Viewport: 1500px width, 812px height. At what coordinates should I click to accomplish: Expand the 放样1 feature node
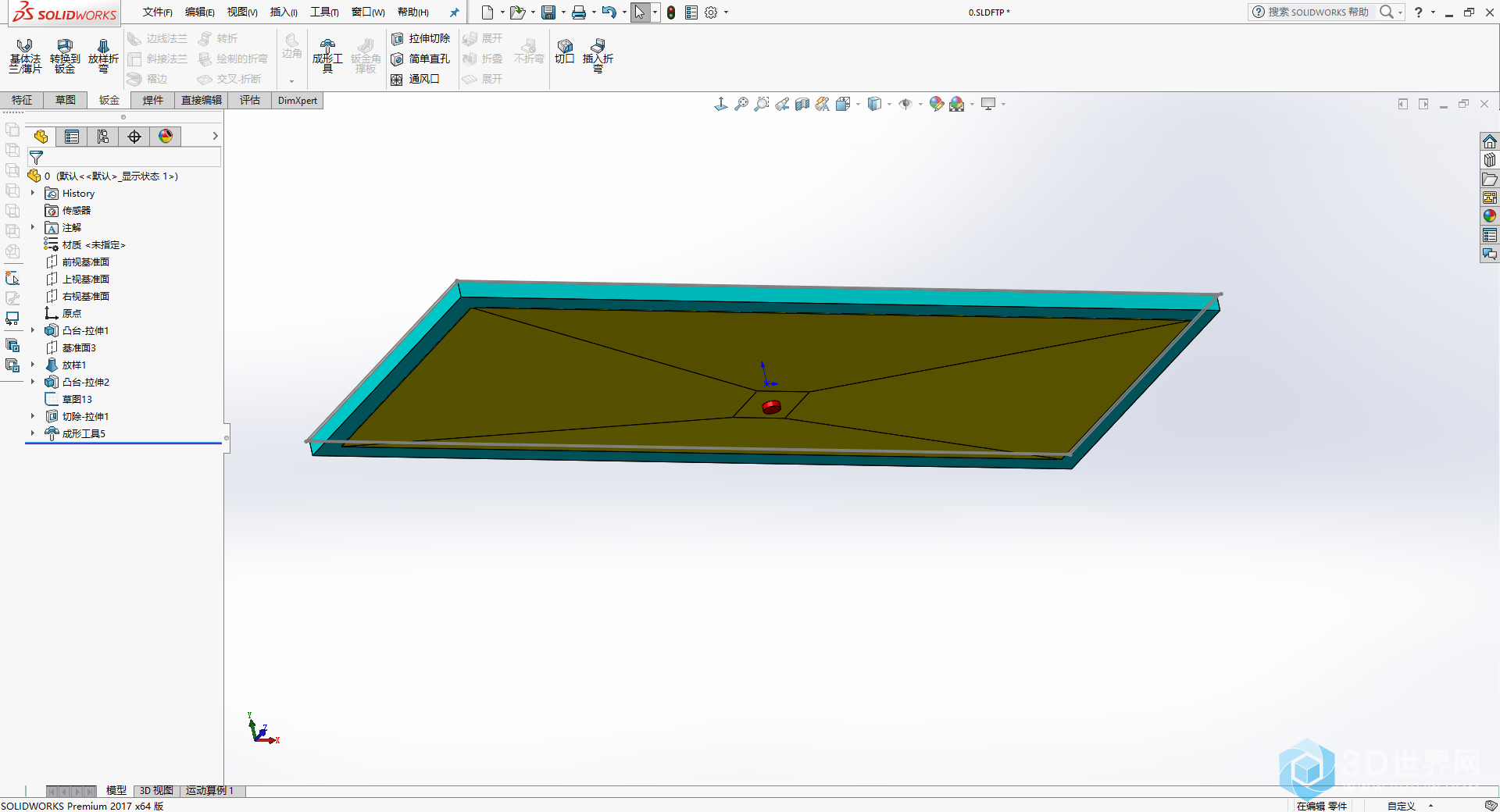[x=33, y=365]
